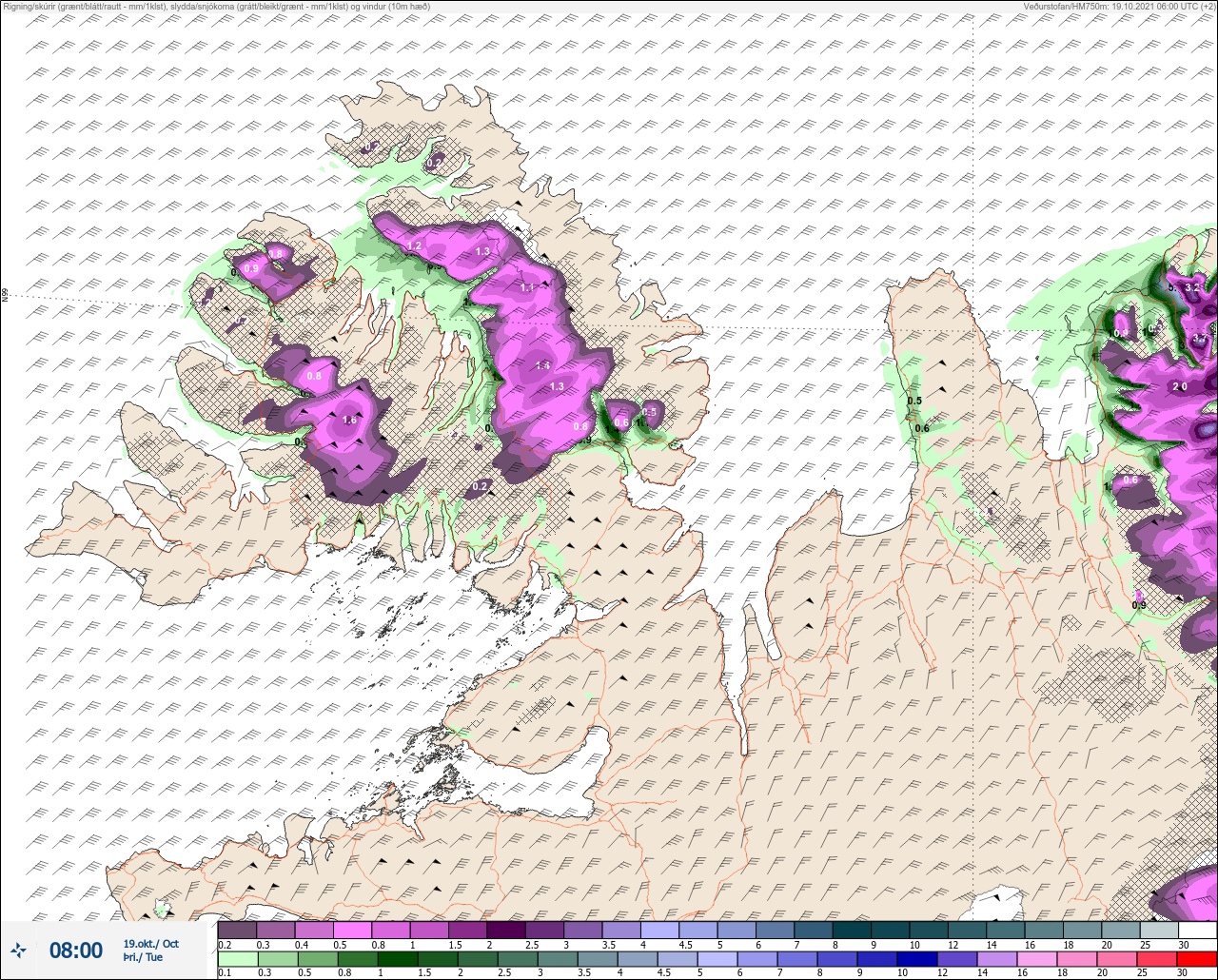The image size is (1218, 980).
Task: Click the 1.1 precipitation value on the map
Action: coord(528,287)
